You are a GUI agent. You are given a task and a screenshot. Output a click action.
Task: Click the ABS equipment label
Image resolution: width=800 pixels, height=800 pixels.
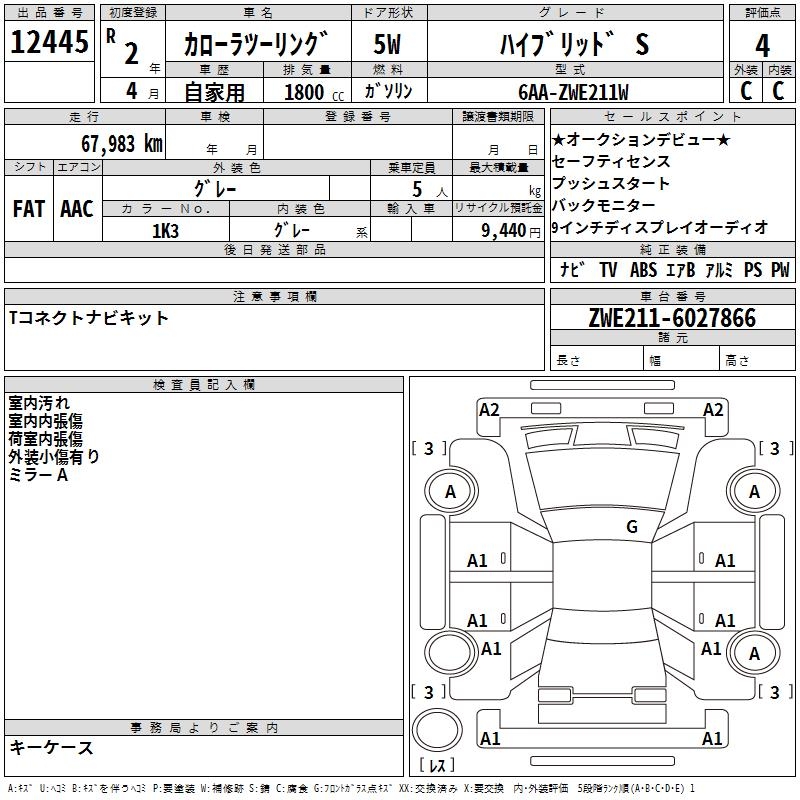(x=643, y=269)
